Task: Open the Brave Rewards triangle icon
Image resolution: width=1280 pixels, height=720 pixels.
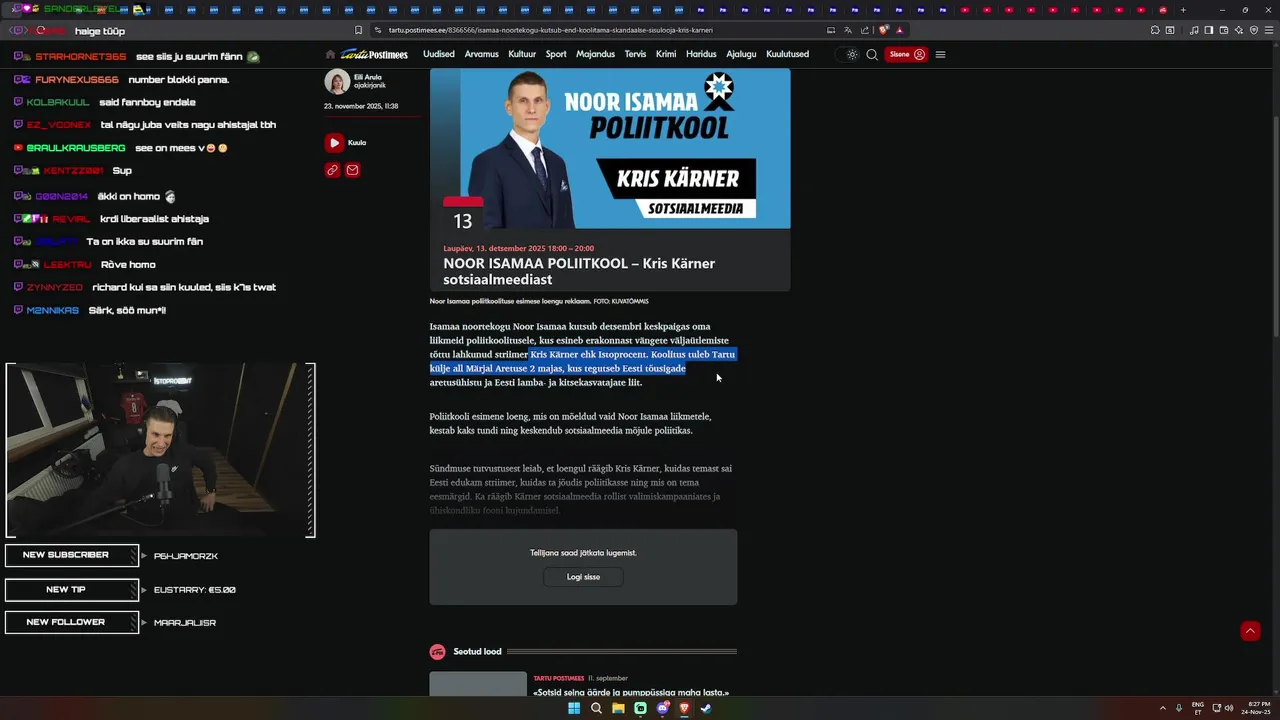Action: click(900, 30)
